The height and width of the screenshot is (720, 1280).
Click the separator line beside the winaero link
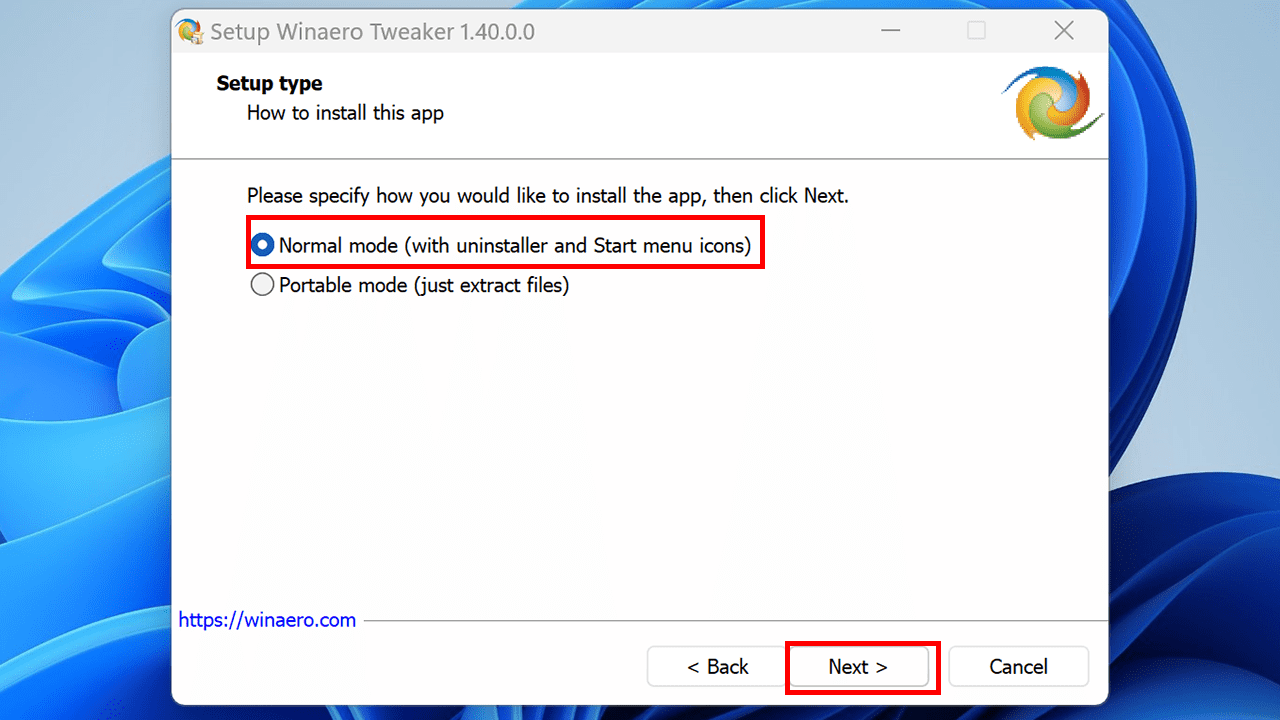click(x=730, y=621)
